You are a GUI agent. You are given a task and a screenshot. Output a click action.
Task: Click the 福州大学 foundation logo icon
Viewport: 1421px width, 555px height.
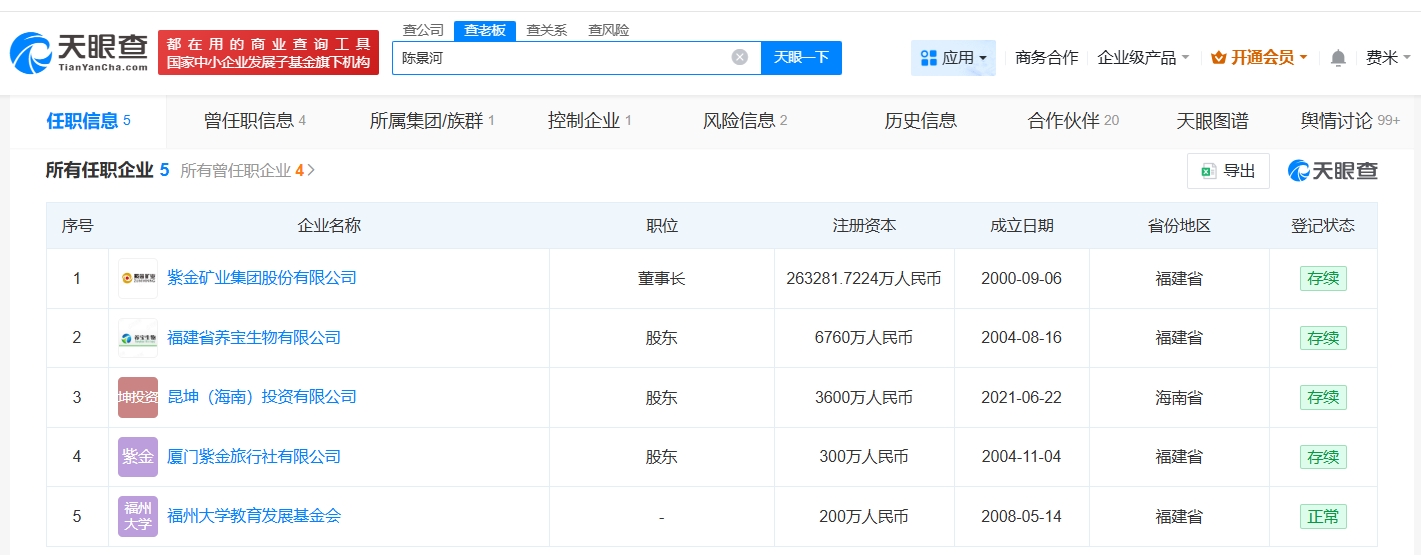(x=138, y=516)
